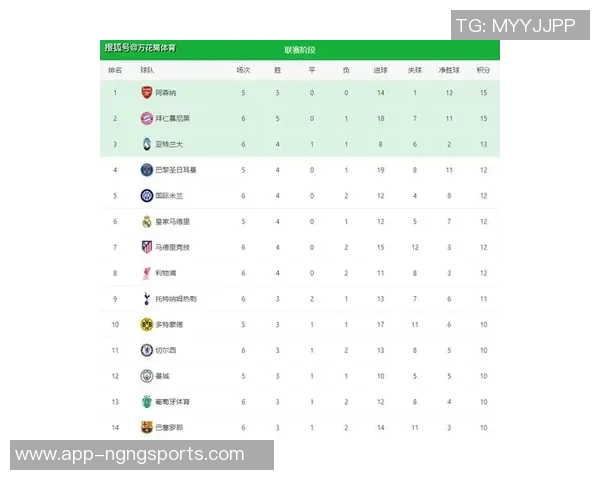Screen dimensions: 600x480
Task: Select the 联赛阶段 tab header
Action: pyautogui.click(x=299, y=49)
